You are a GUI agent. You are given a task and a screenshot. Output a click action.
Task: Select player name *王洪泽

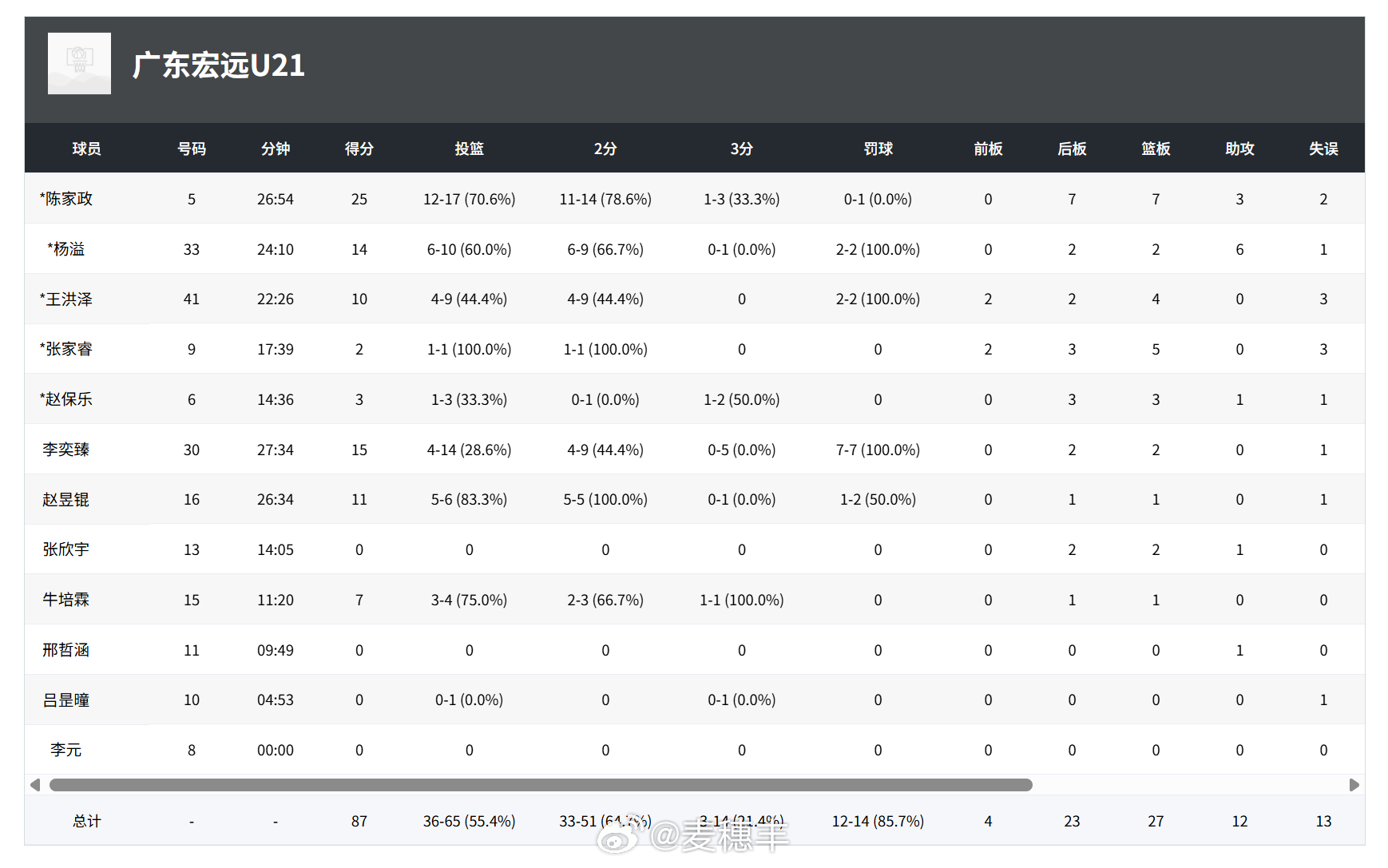66,299
